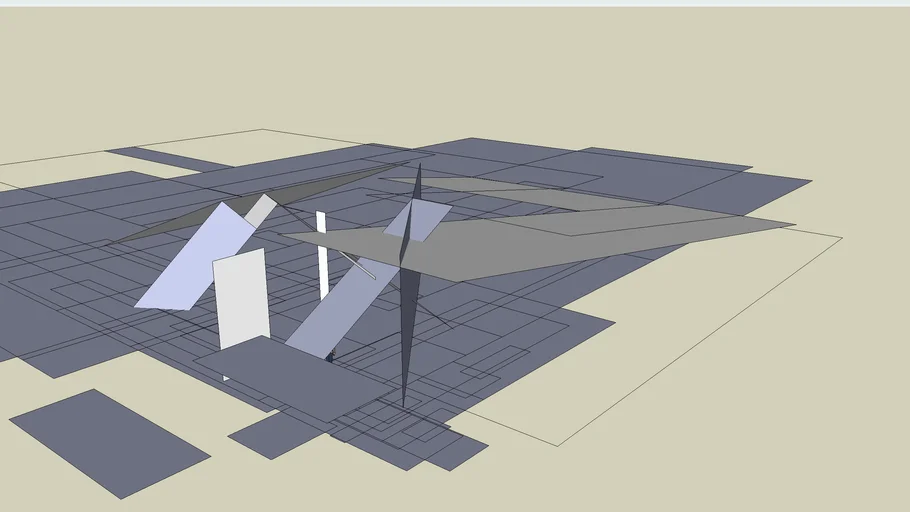Click the thin diagonal rod near the center

[356, 265]
